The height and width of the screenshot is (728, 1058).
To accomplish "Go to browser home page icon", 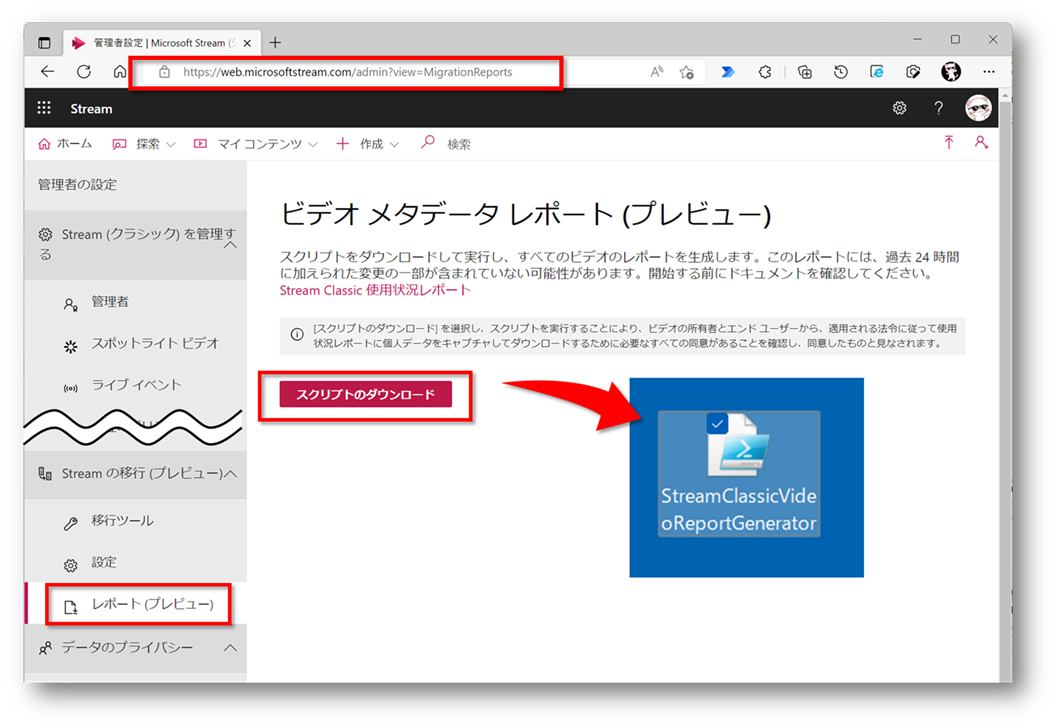I will (119, 72).
